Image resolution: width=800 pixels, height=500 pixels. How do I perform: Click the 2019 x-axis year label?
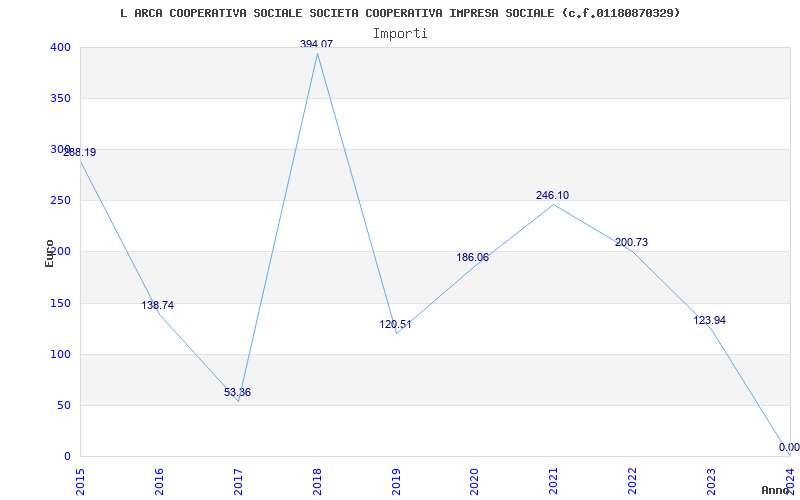point(396,481)
